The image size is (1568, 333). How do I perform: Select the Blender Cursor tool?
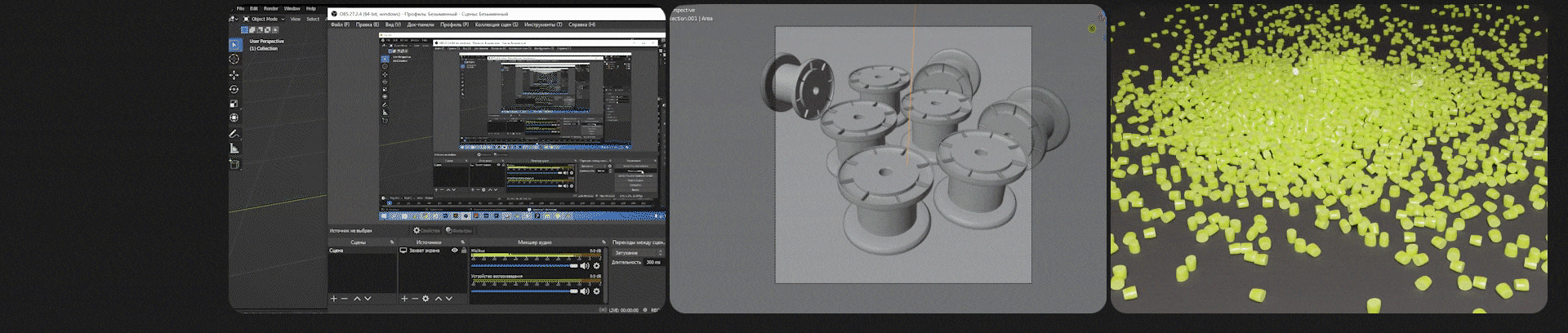(234, 59)
